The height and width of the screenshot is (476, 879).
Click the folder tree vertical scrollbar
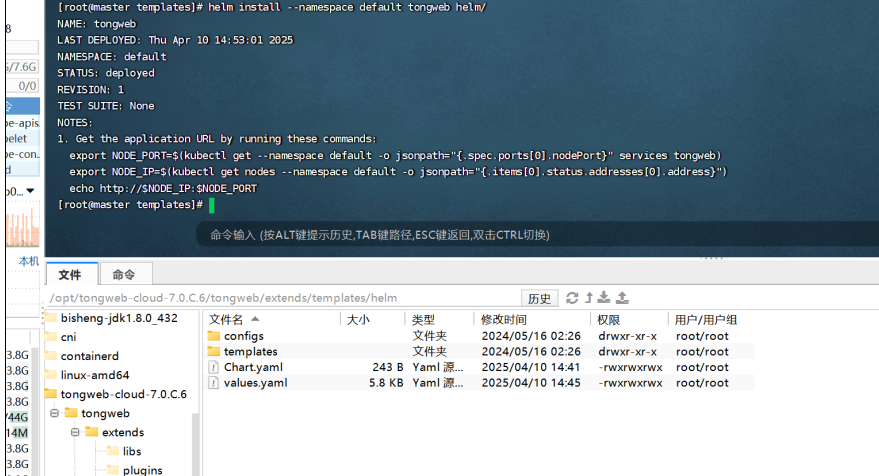(x=196, y=445)
